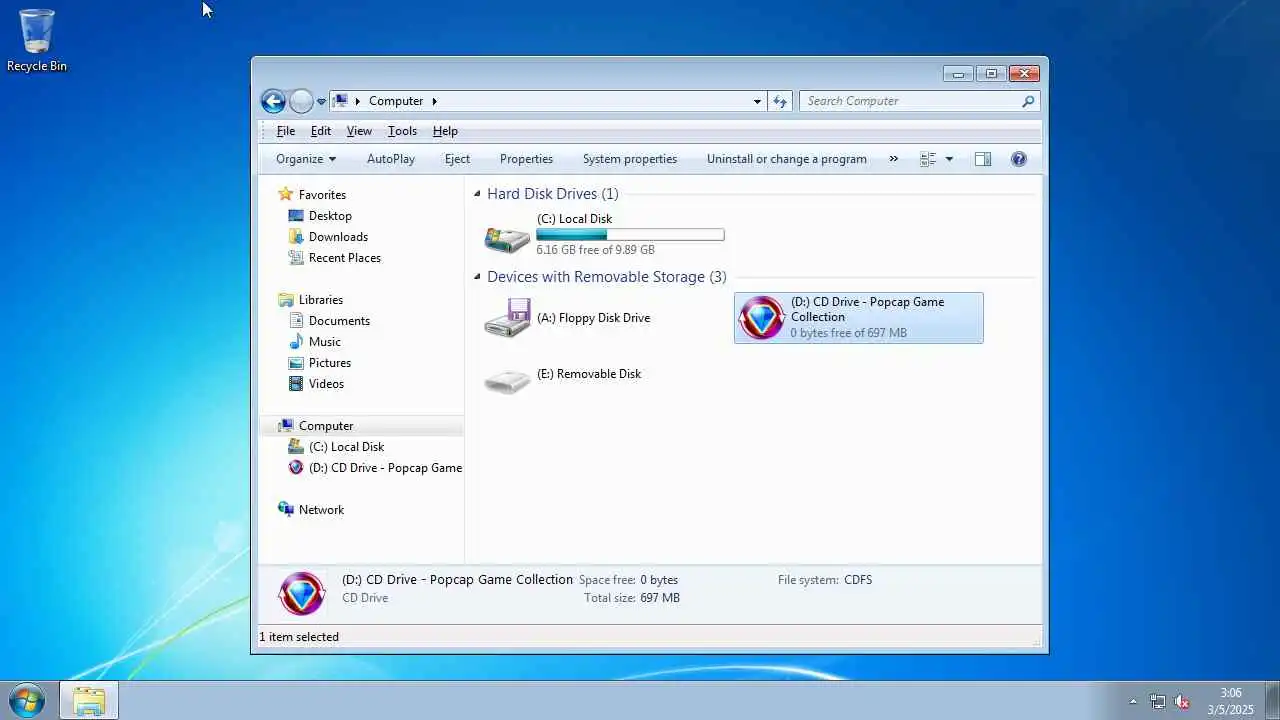Click the C: drive space usage bar
This screenshot has width=1280, height=720.
click(x=630, y=235)
